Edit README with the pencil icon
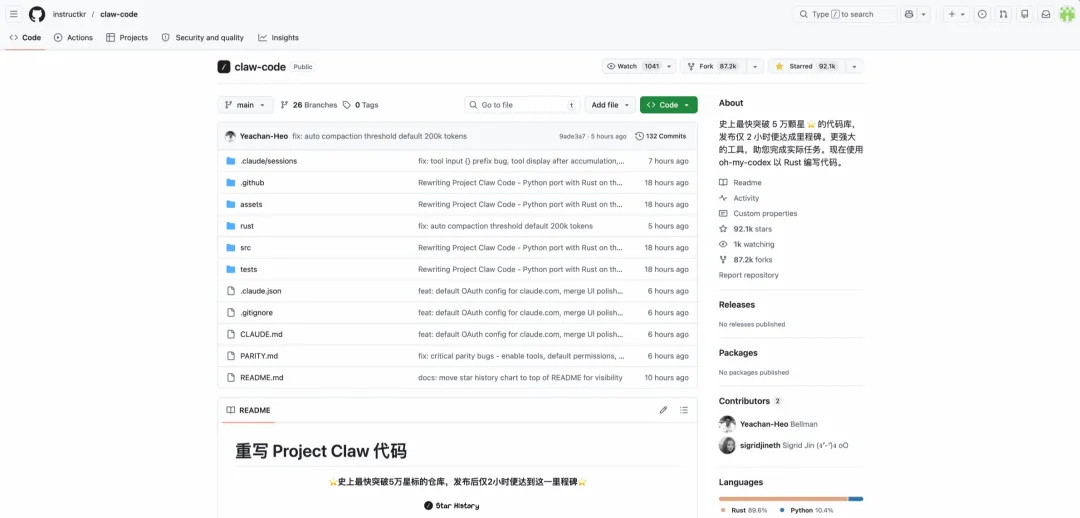Screen dimensions: 1080x518 tap(663, 410)
